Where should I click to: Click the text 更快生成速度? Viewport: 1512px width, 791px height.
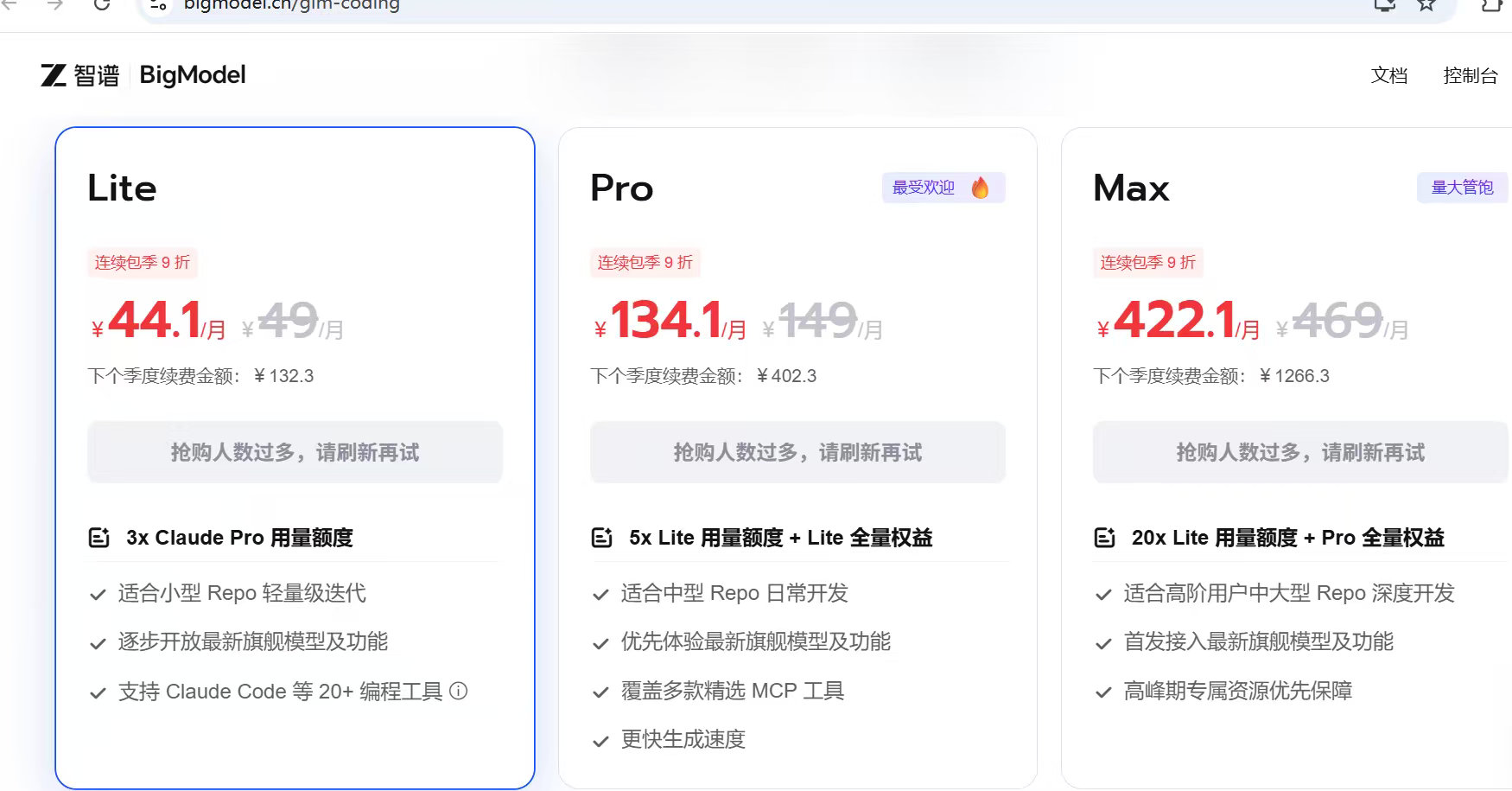pos(683,739)
